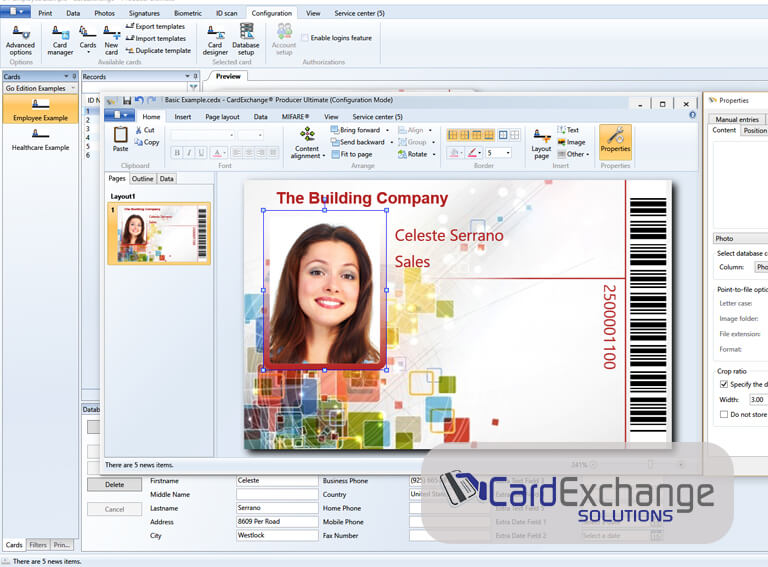Click Send backward
The height and width of the screenshot is (567, 768).
coord(358,142)
